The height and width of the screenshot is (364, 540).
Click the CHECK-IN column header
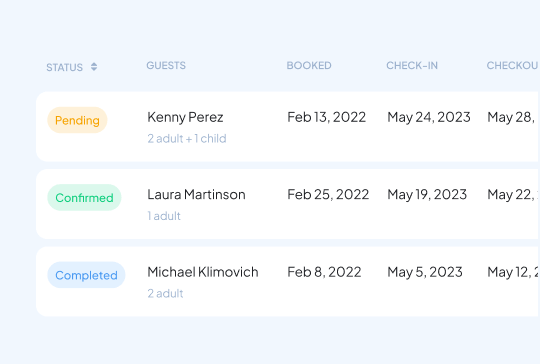pyautogui.click(x=412, y=65)
